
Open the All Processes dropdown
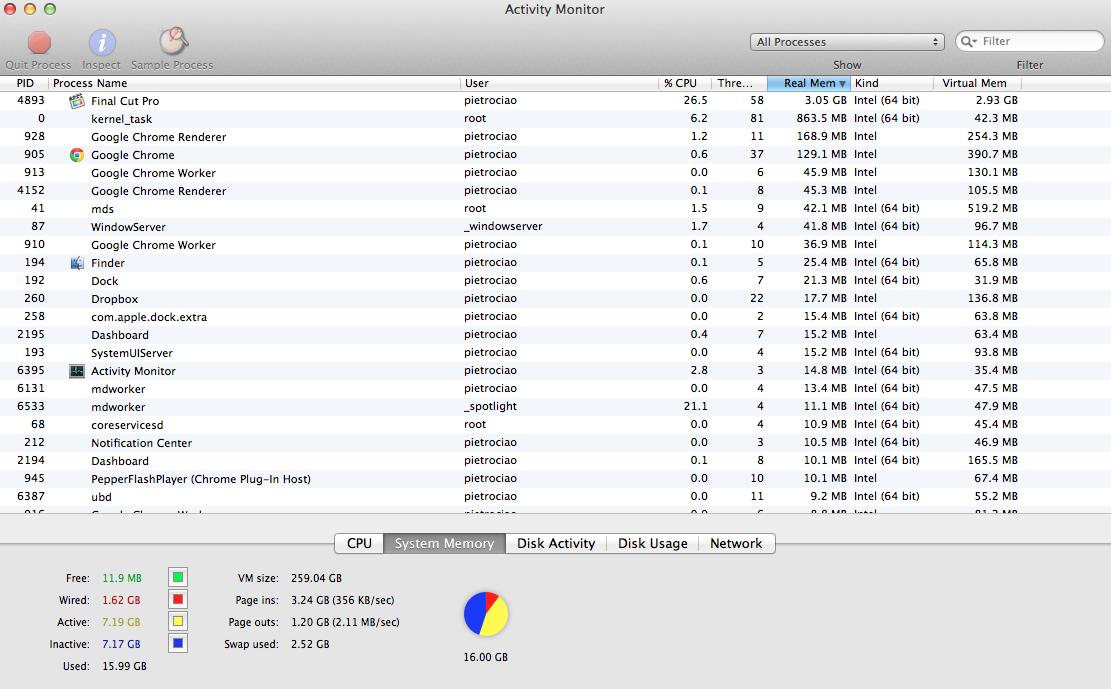[847, 42]
